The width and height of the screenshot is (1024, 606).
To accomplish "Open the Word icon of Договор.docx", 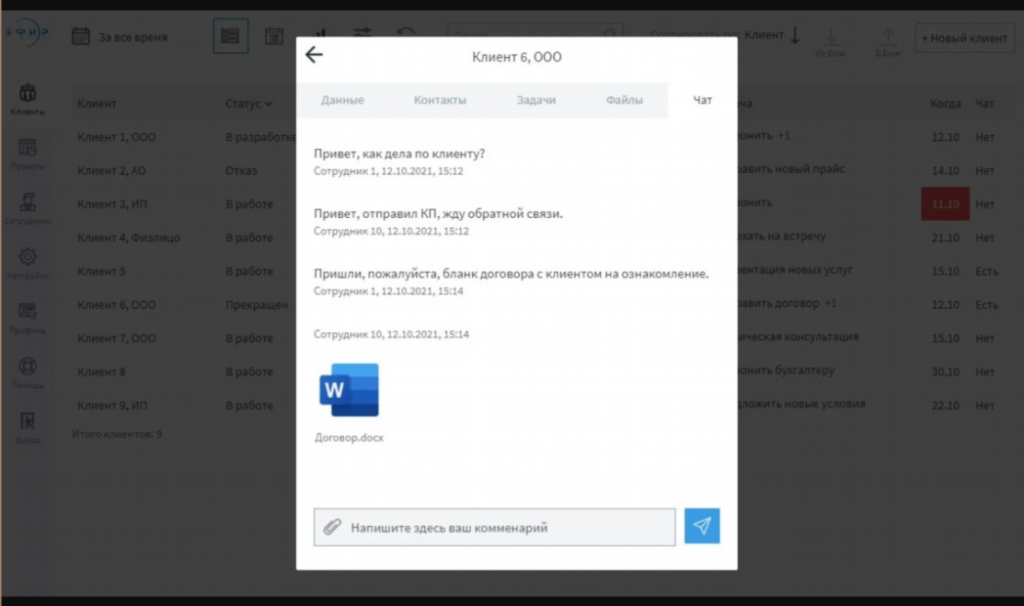I will click(x=349, y=390).
